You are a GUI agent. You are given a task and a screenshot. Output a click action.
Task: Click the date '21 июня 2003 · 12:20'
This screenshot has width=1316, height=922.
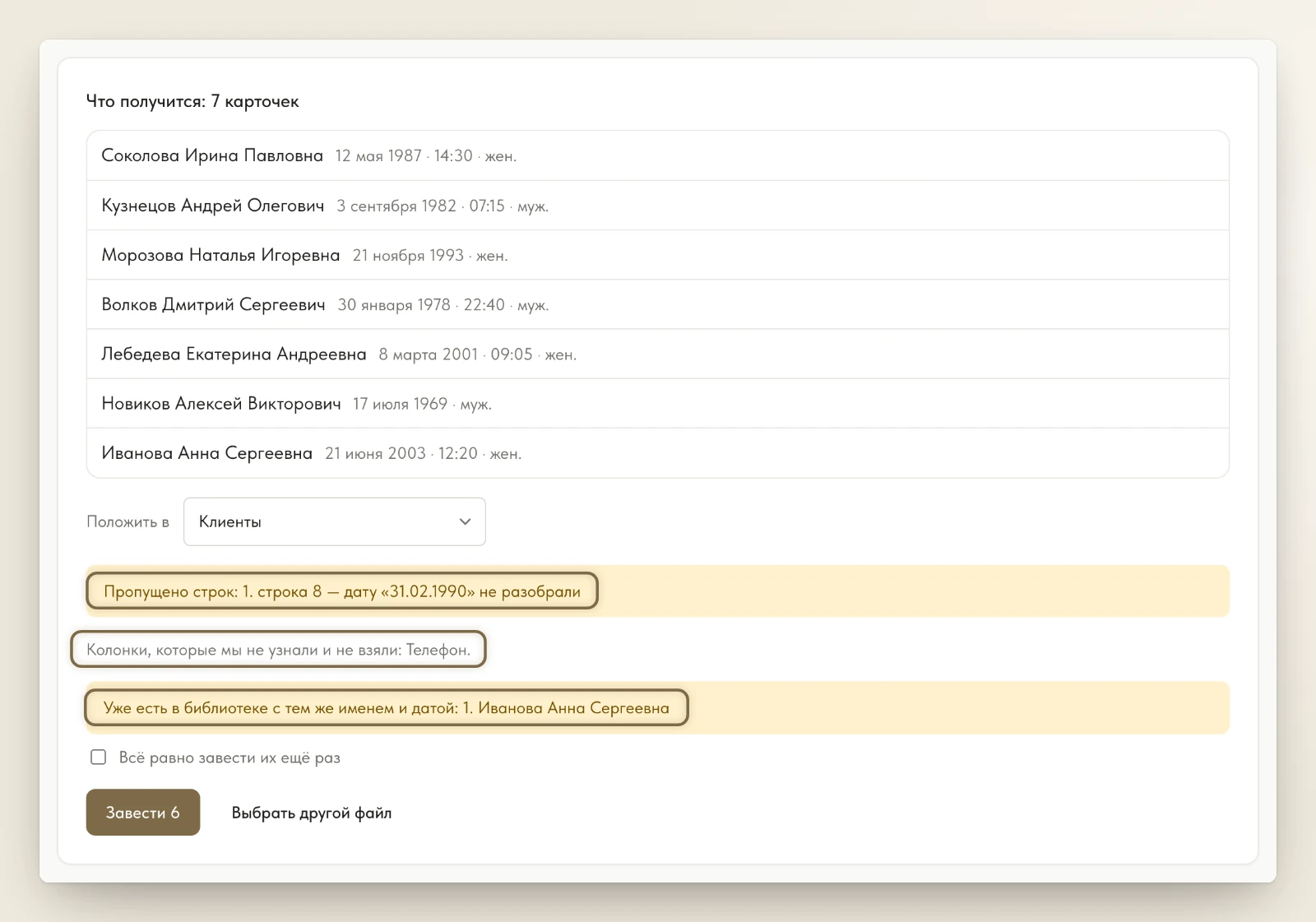coord(401,452)
